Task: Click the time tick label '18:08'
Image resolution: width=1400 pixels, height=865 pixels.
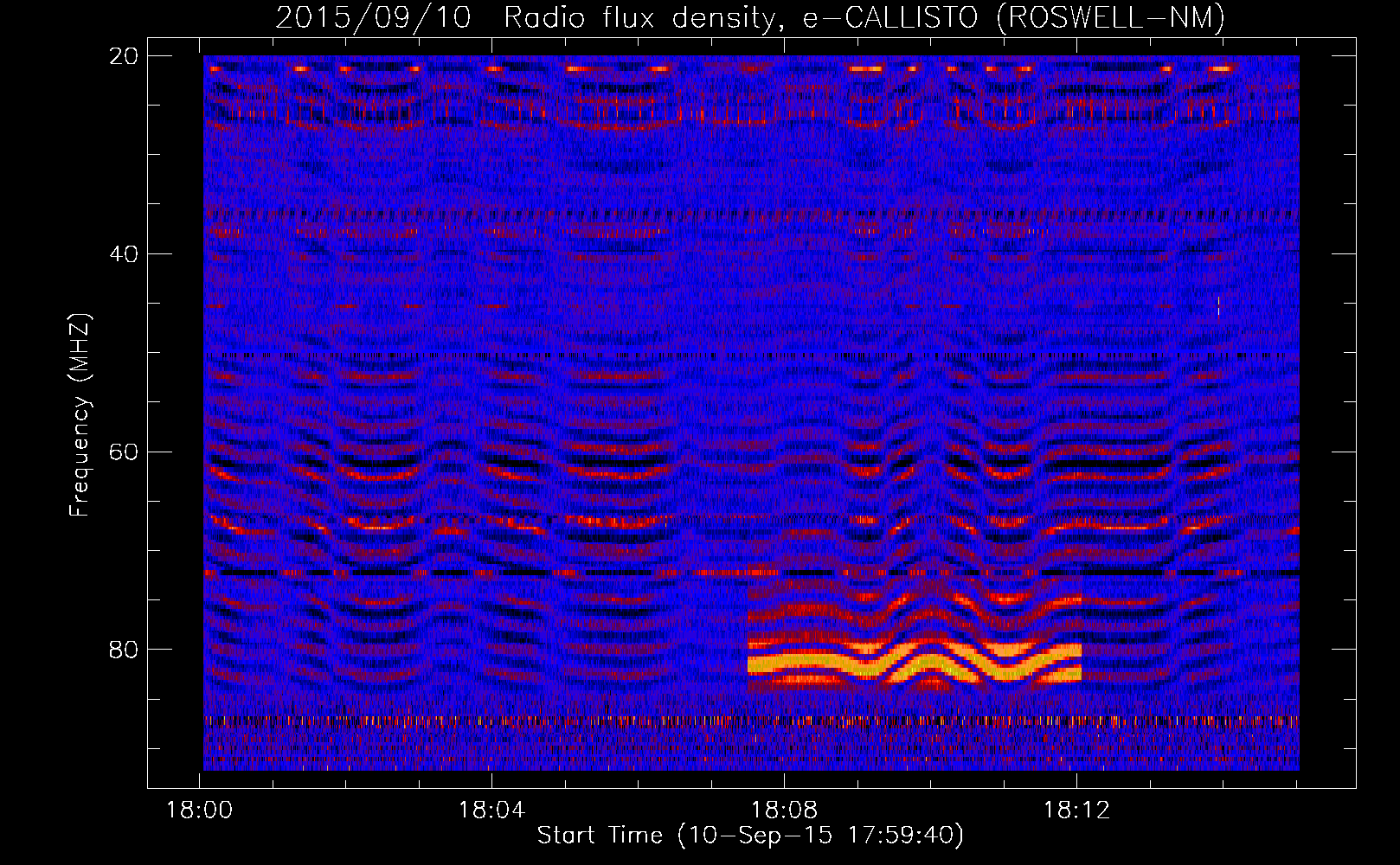Action: pos(784,810)
